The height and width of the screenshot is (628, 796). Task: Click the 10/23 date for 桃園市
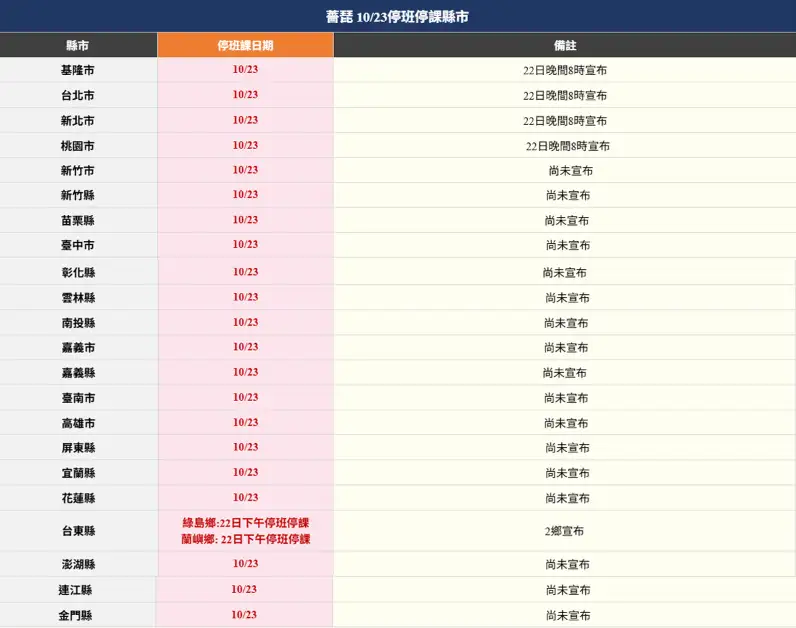point(245,145)
